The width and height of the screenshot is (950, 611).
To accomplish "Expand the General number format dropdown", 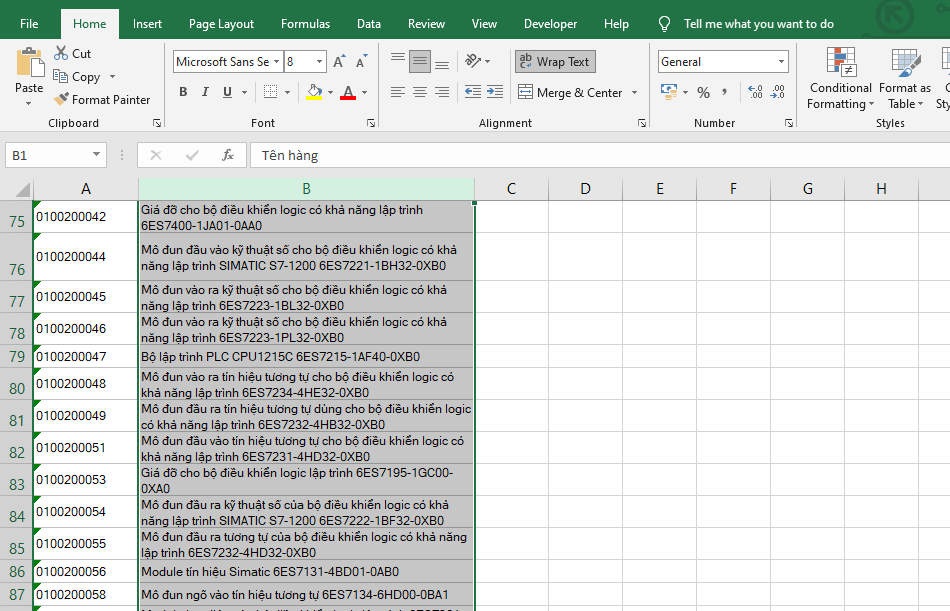I will coord(782,62).
